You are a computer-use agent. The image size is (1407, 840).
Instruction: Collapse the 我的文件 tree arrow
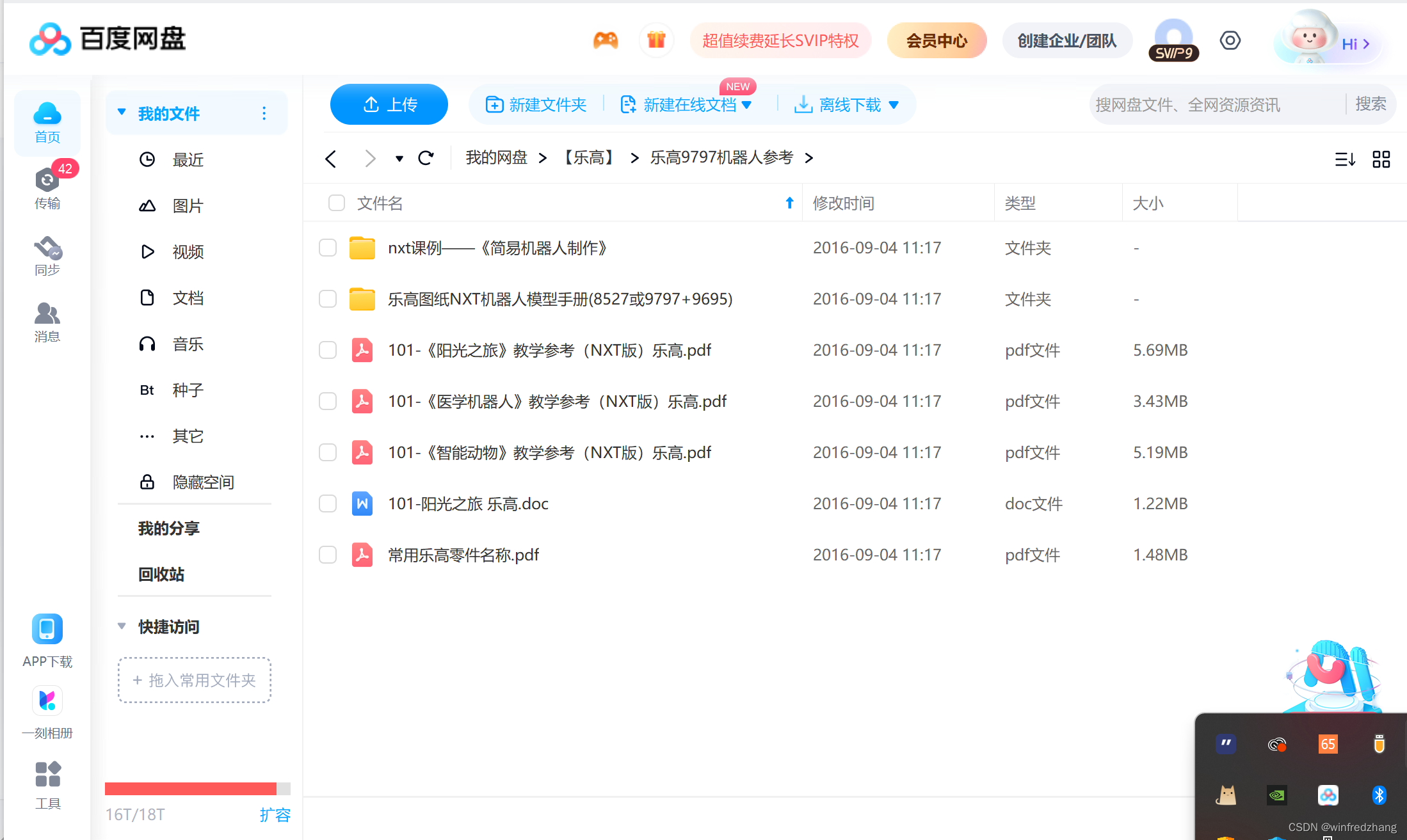tap(122, 113)
